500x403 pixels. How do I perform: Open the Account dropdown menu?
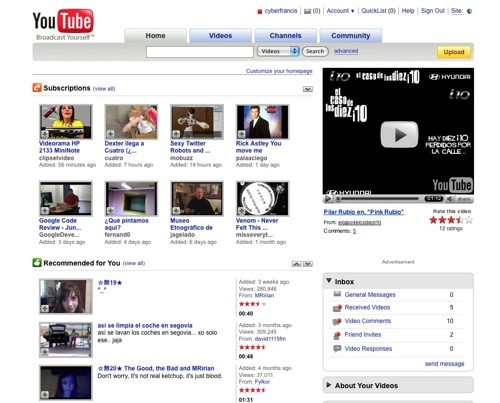coord(340,11)
